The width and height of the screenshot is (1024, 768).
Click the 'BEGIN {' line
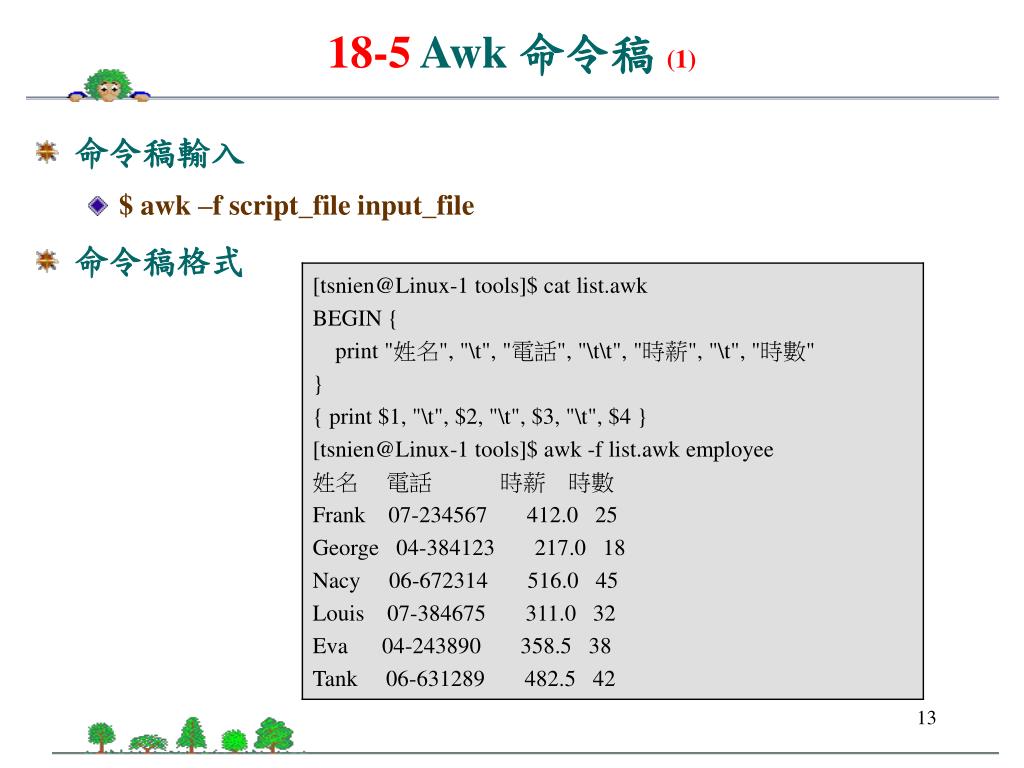click(355, 319)
